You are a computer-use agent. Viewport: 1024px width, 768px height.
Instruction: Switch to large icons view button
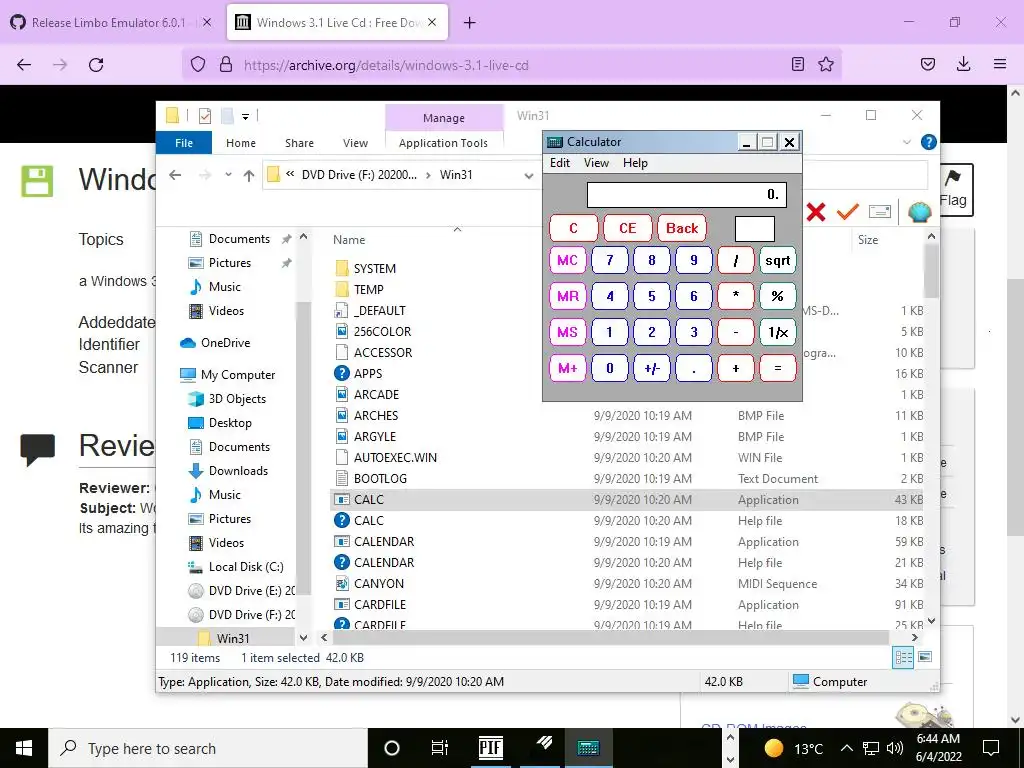[925, 657]
